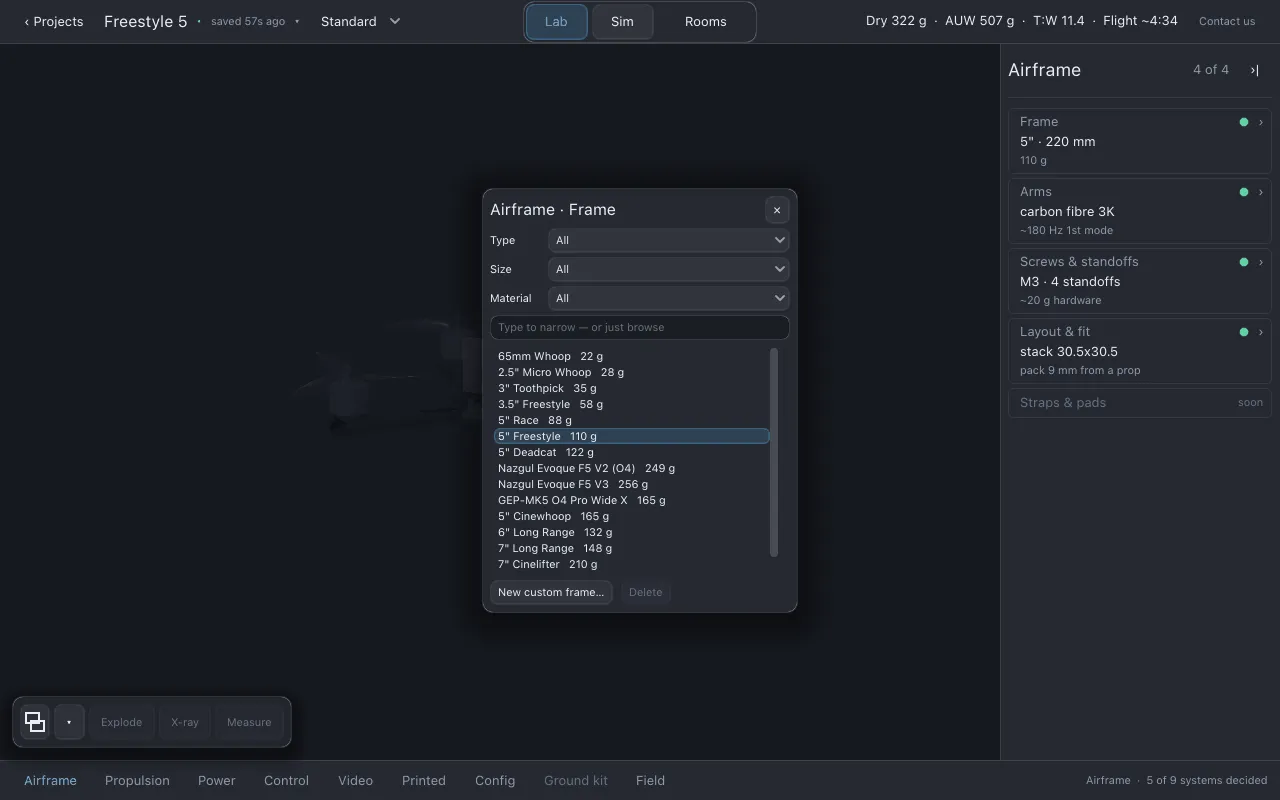
Task: Open the small dot dropdown beside layout icon
Action: click(69, 722)
